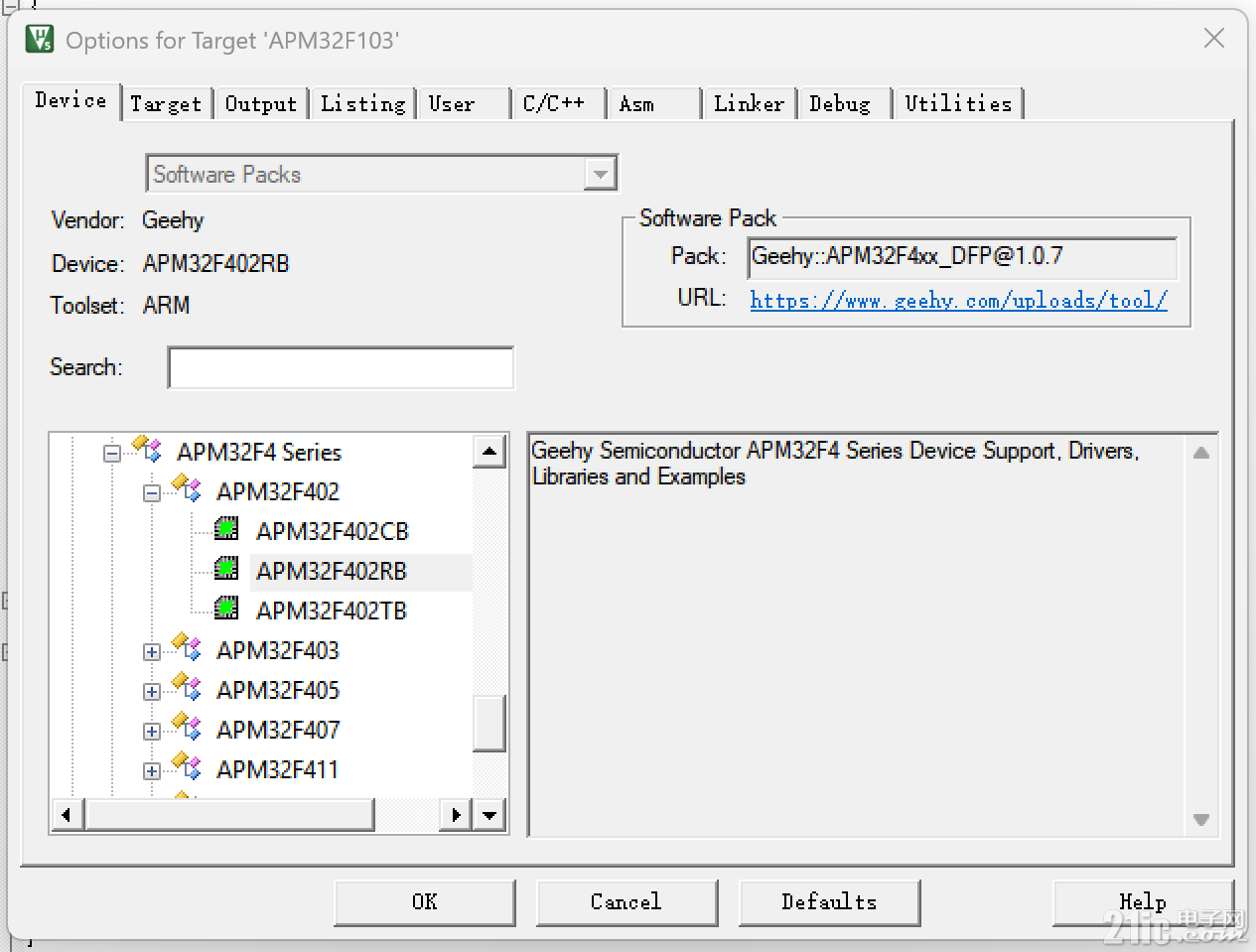Click the device tree scroll up arrow
The image size is (1256, 952).
coord(489,452)
